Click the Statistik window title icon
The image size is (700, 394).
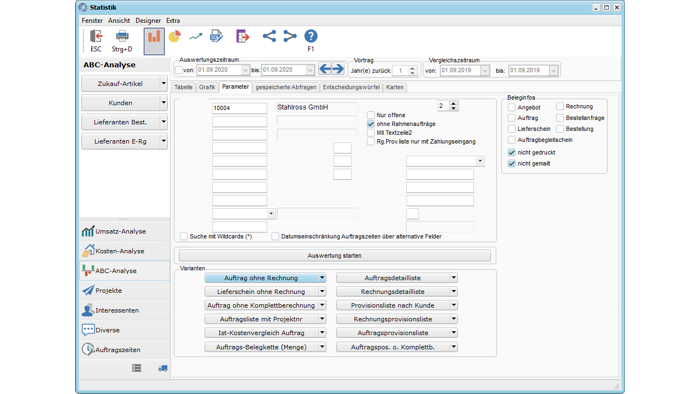(x=83, y=8)
